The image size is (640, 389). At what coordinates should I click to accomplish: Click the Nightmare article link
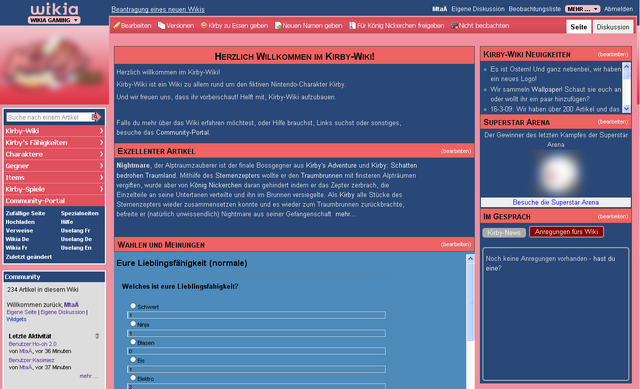[x=133, y=165]
